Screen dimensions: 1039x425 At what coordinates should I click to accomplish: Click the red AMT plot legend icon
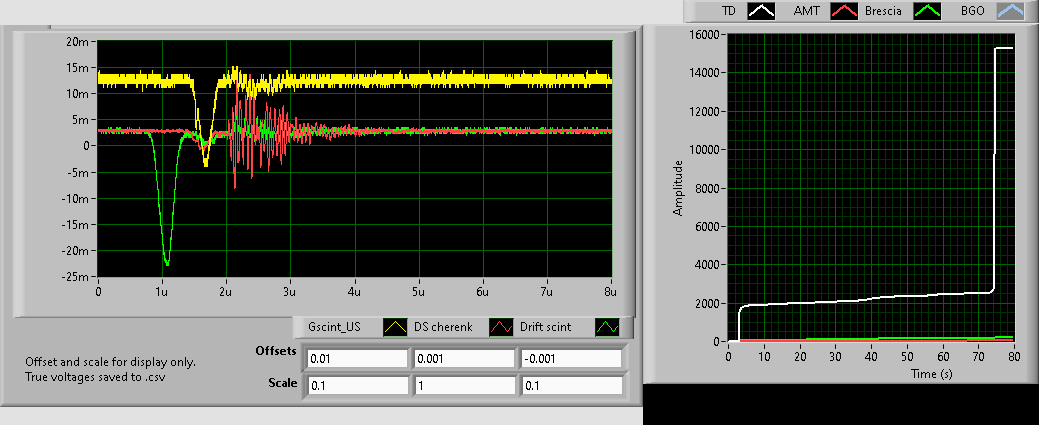[846, 11]
